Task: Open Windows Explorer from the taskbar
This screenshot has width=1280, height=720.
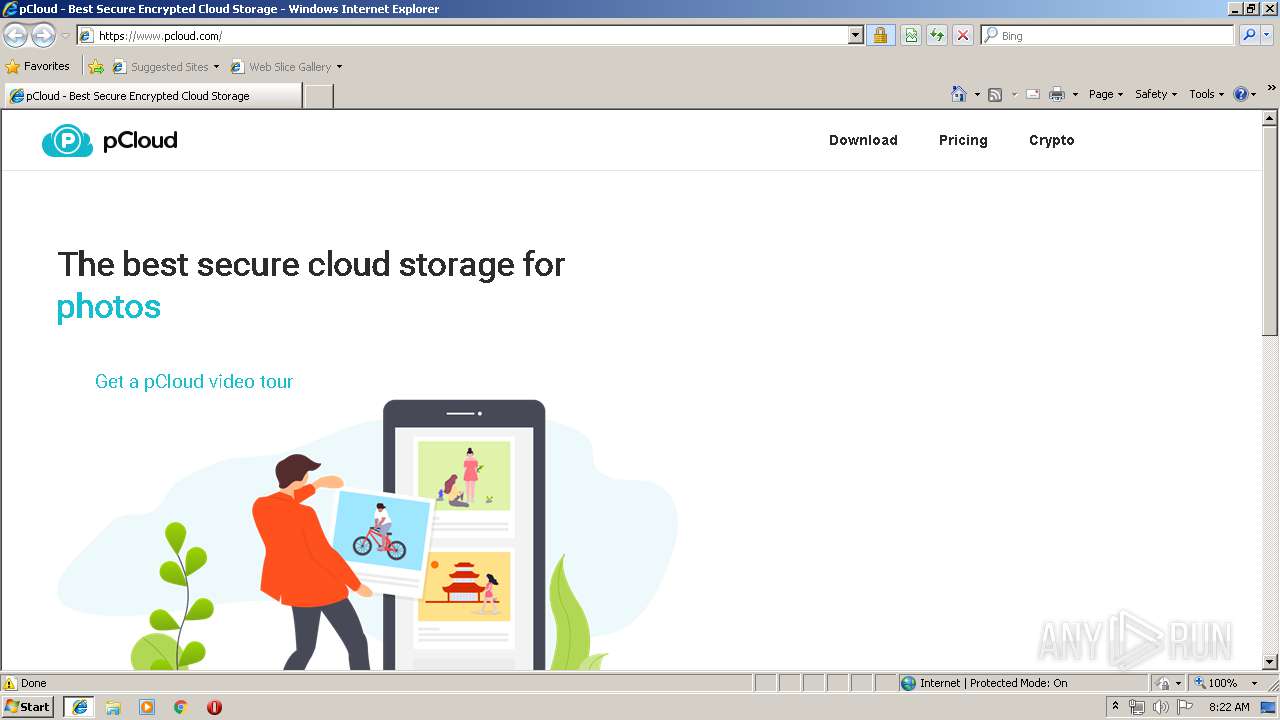Action: (x=113, y=707)
